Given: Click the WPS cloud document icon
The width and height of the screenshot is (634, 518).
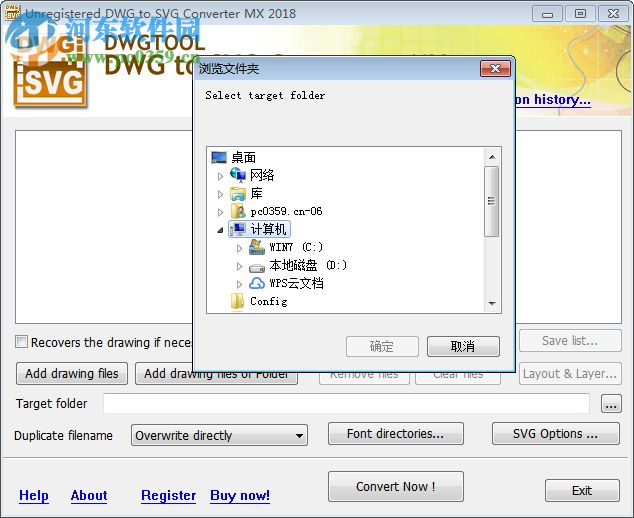Looking at the screenshot, I should pos(257,283).
